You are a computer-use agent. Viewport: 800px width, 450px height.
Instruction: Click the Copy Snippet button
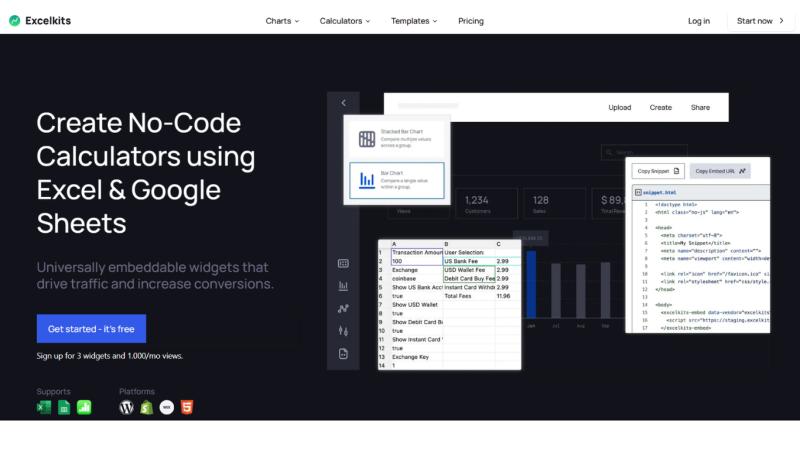coord(658,171)
